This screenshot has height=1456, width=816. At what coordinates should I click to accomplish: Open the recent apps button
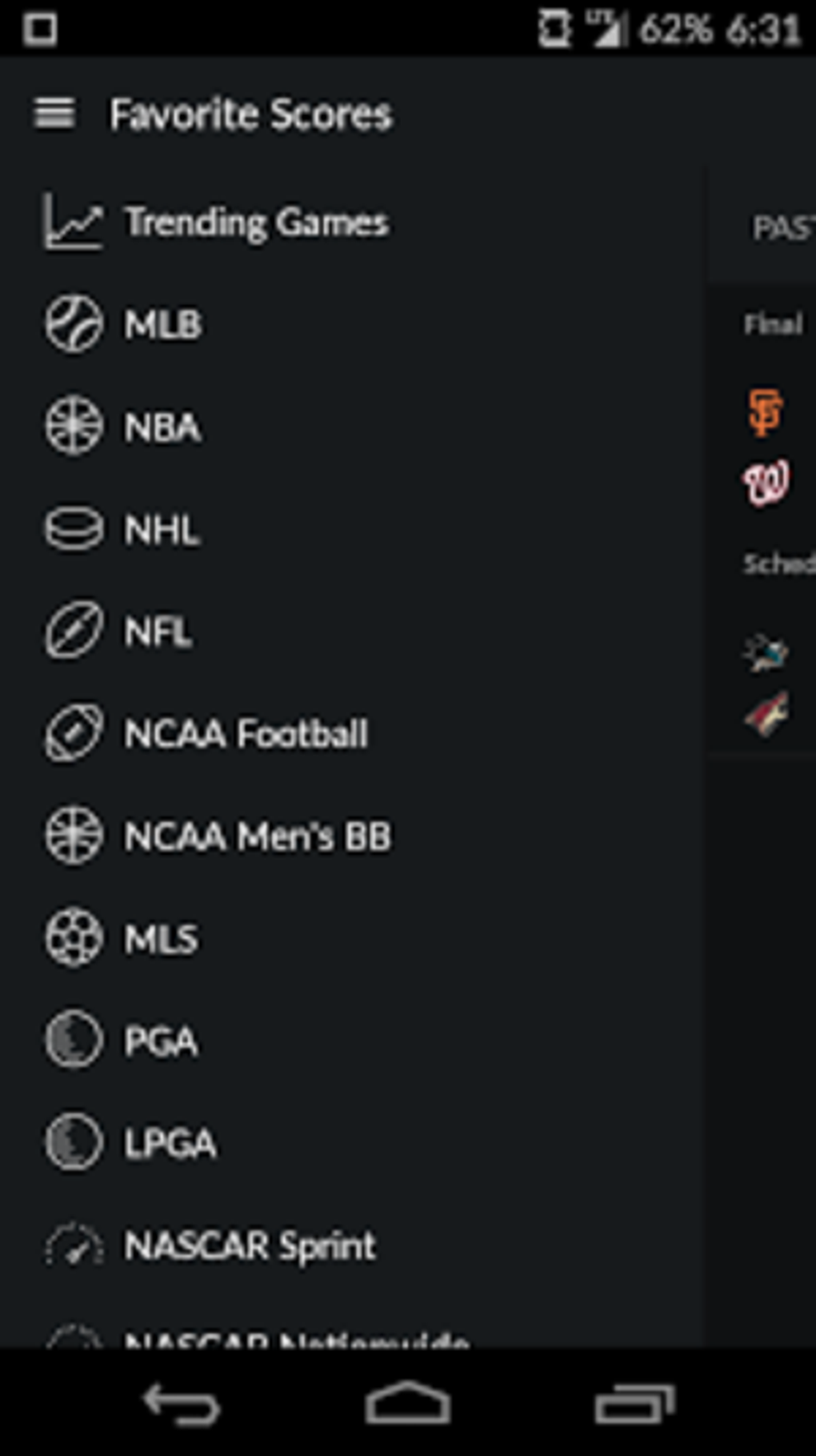pos(634,1405)
